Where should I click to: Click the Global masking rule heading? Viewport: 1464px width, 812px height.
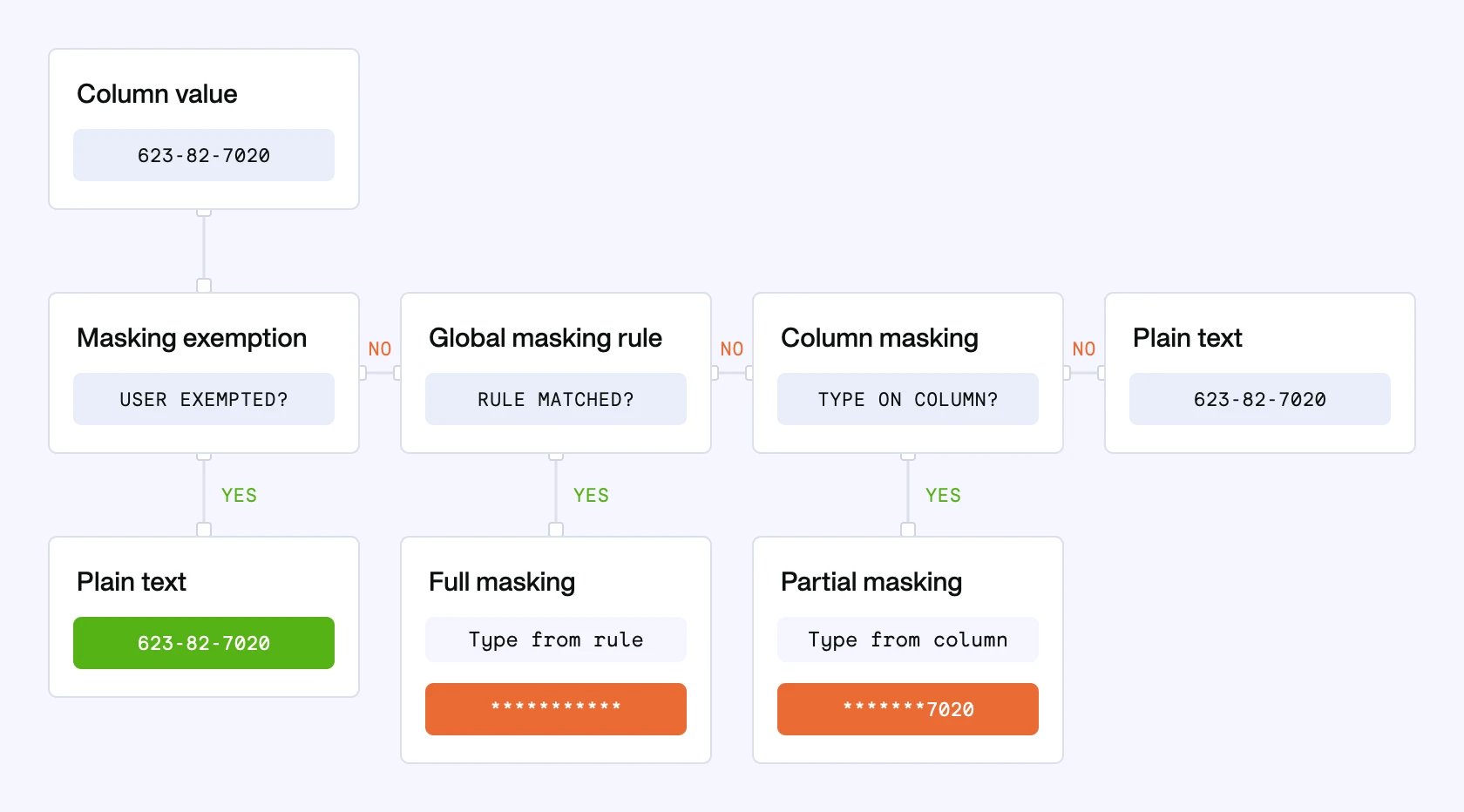pos(546,338)
